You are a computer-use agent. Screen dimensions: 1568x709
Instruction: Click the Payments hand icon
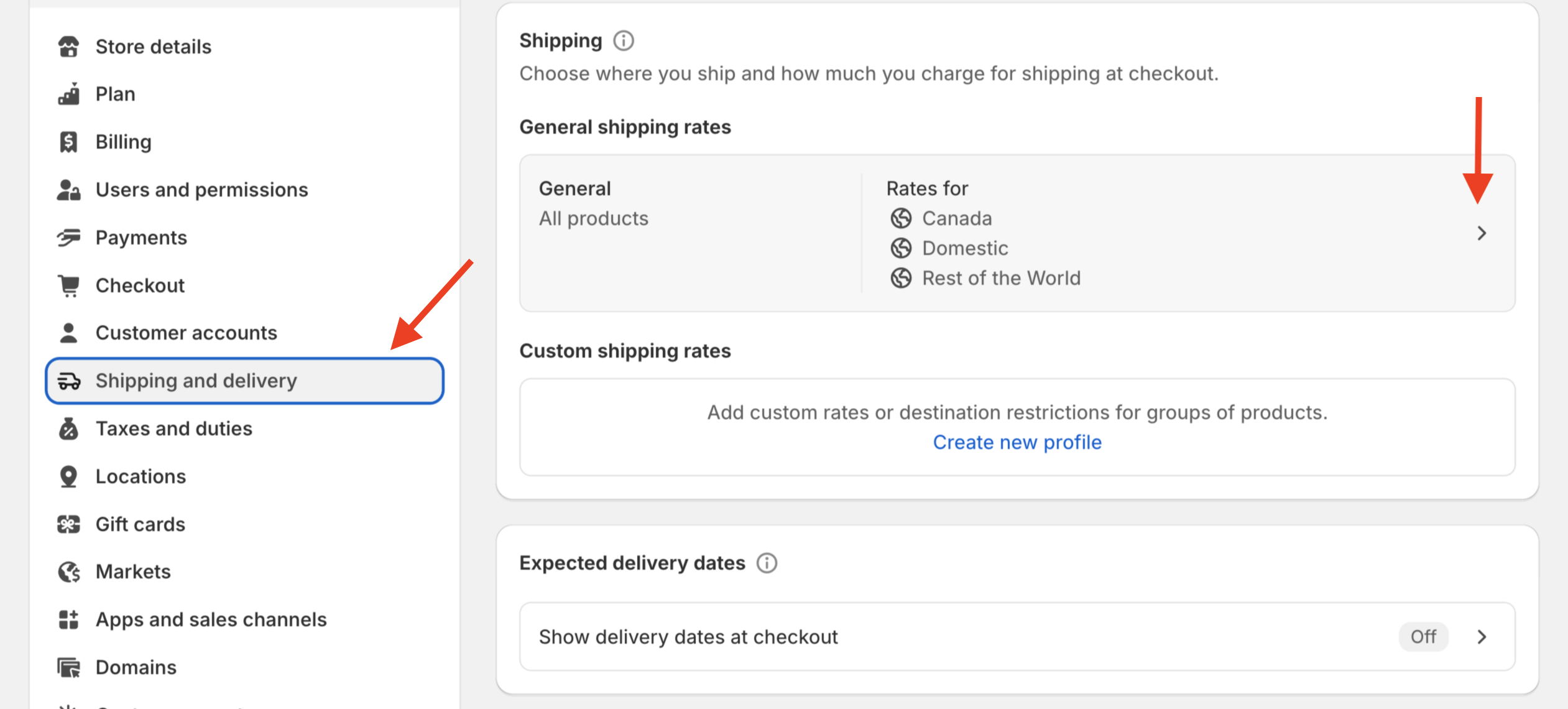68,238
